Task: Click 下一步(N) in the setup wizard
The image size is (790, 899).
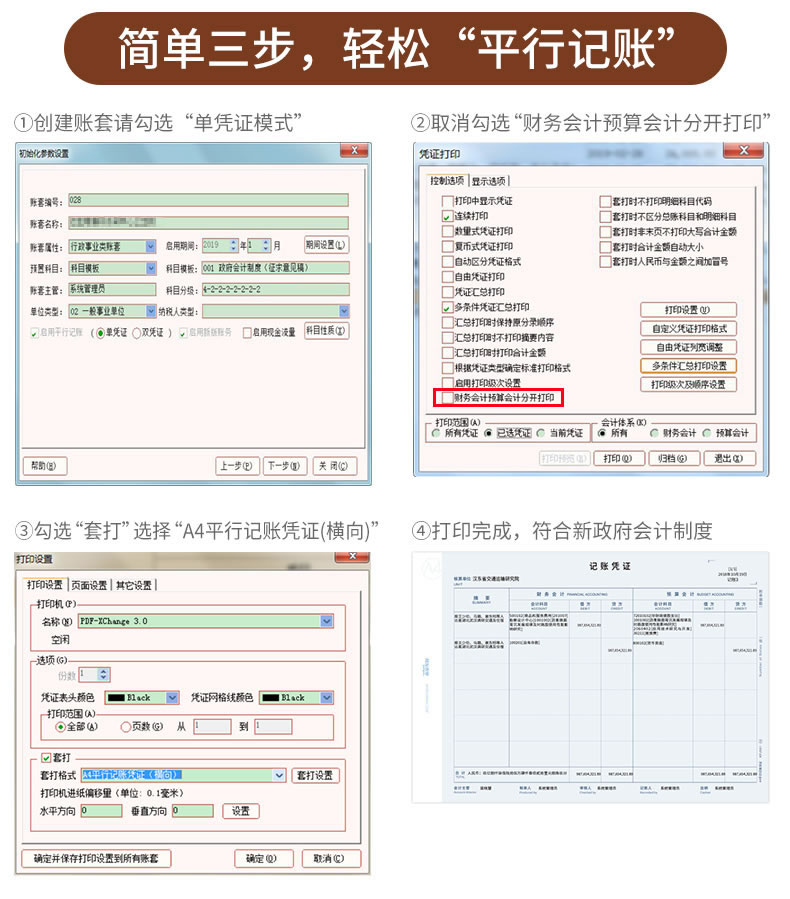Action: coord(285,466)
